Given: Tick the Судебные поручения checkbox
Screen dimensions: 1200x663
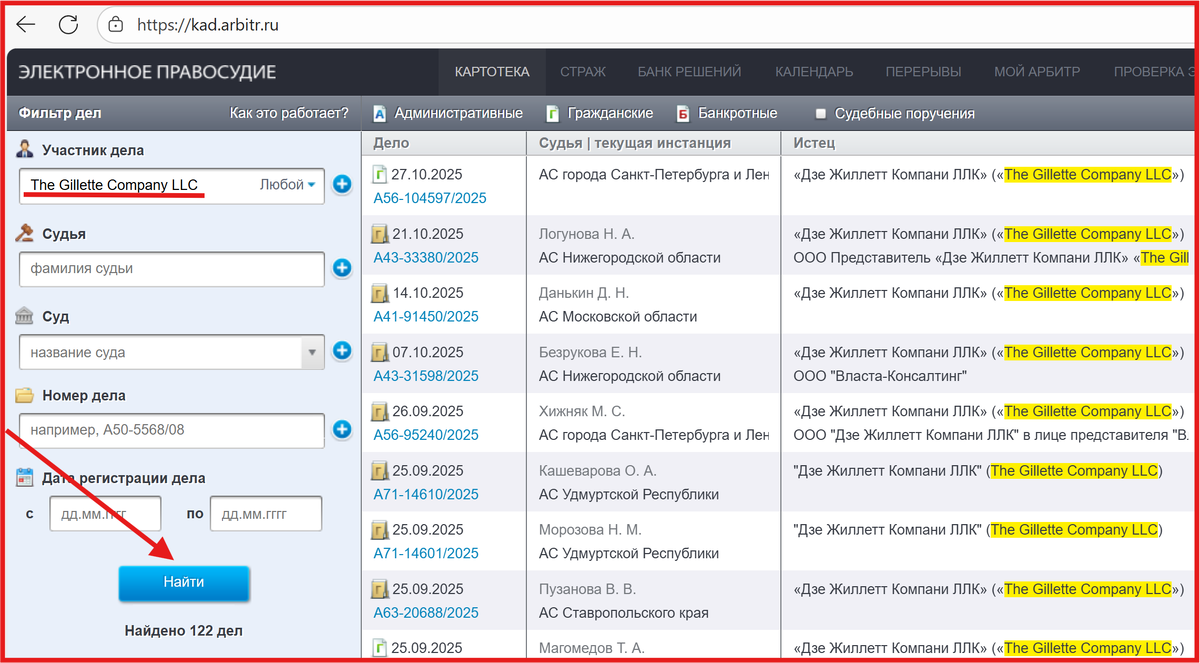Looking at the screenshot, I should [821, 114].
